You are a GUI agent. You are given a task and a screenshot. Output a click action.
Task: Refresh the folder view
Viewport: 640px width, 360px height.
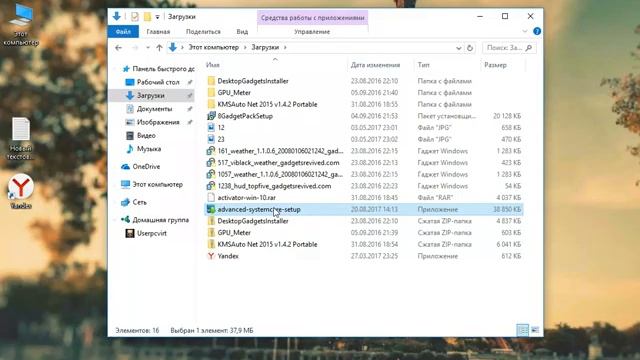[x=470, y=48]
